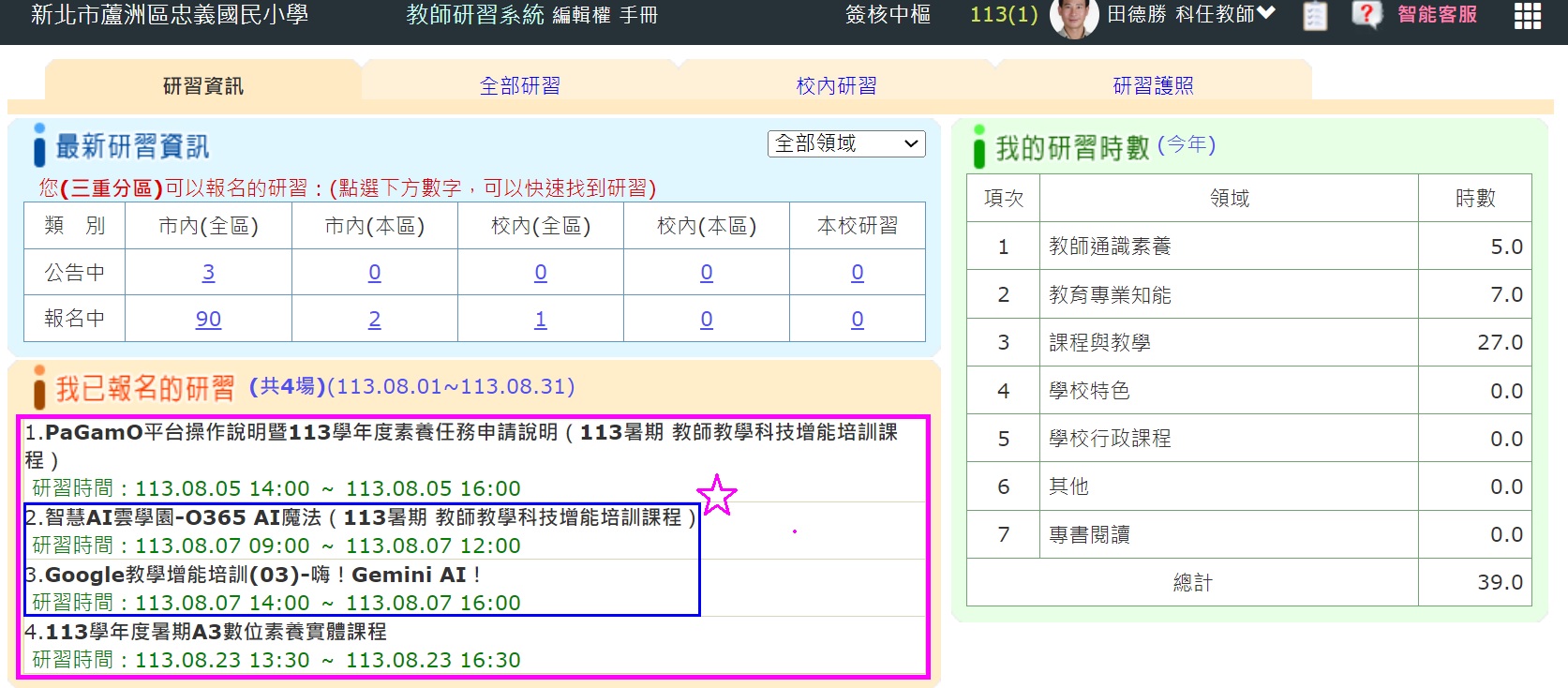1568x688 pixels.
Task: Open the 90 registering 市內(全區) courses
Action: [x=208, y=319]
